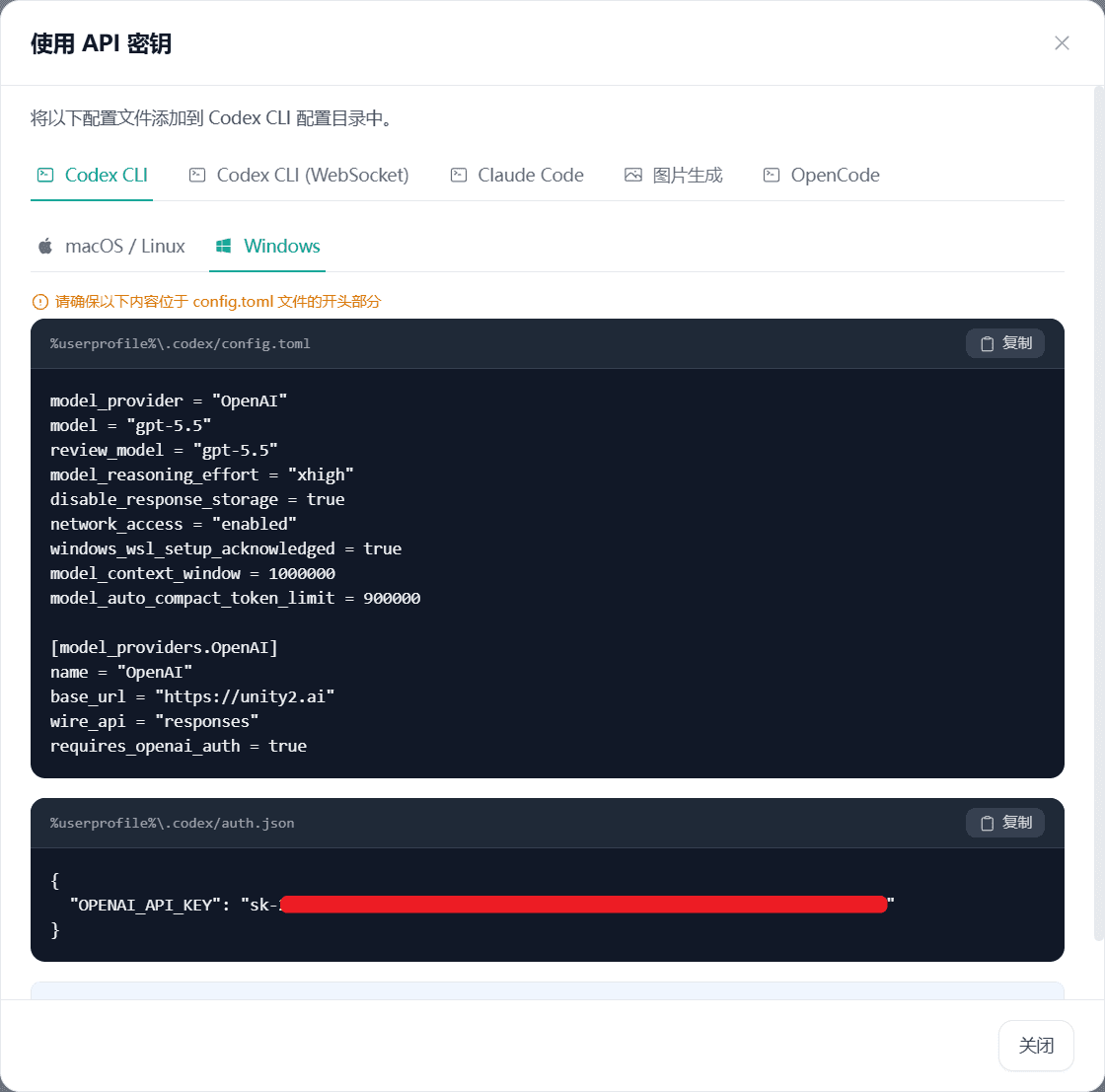
Task: Select macOS / Linux platform tab
Action: point(110,246)
